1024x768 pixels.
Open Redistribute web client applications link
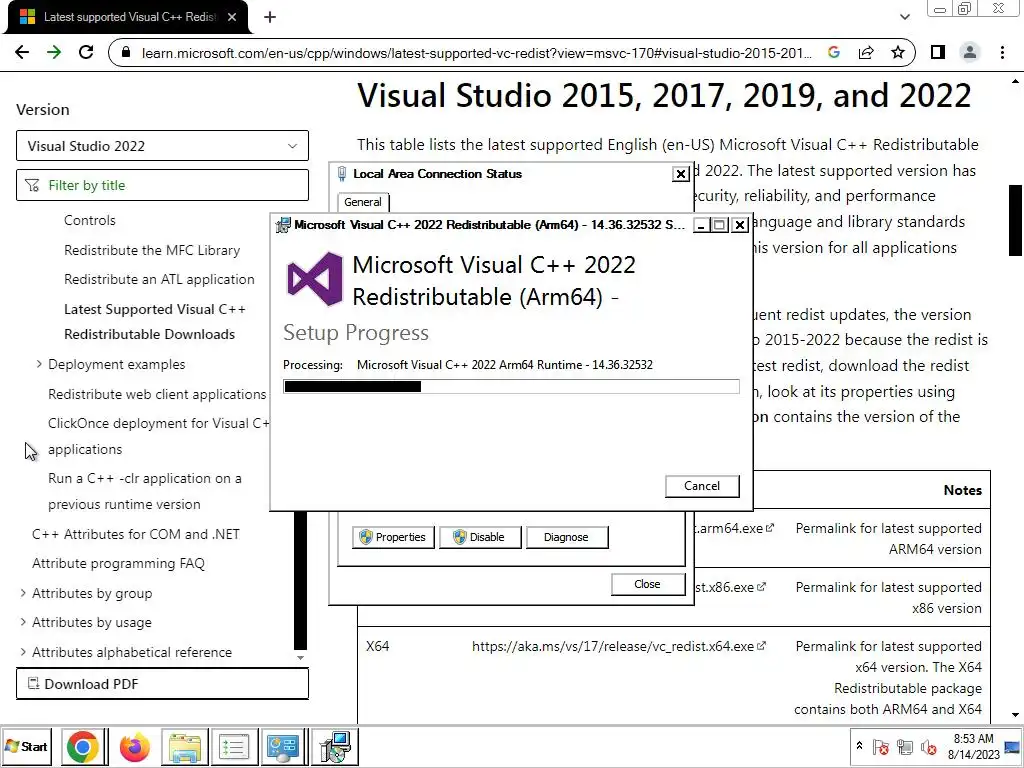(x=157, y=394)
